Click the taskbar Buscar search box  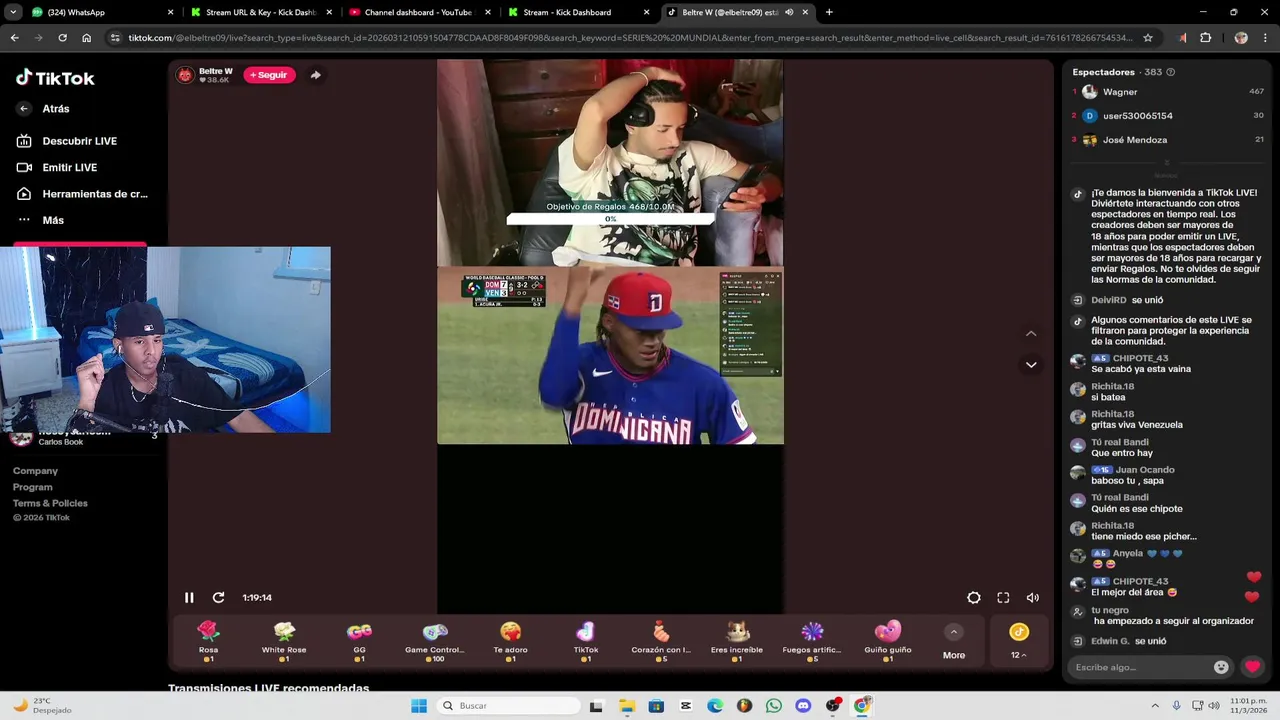tap(509, 706)
